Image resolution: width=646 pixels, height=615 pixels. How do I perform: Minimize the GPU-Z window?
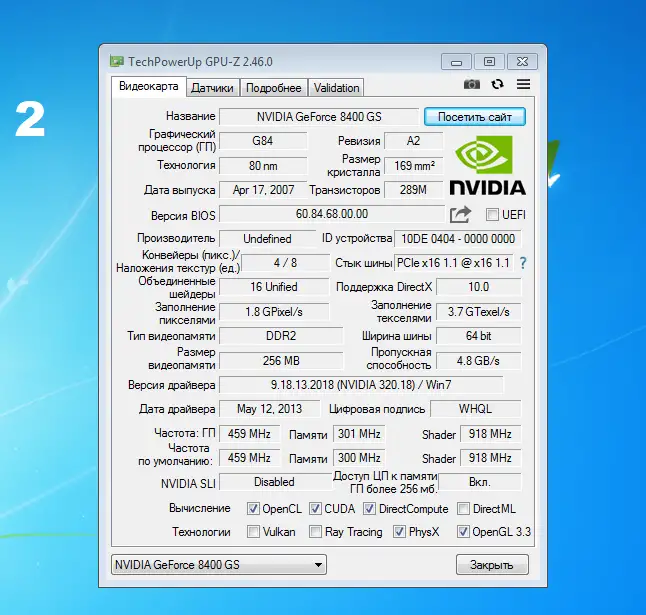click(x=456, y=62)
